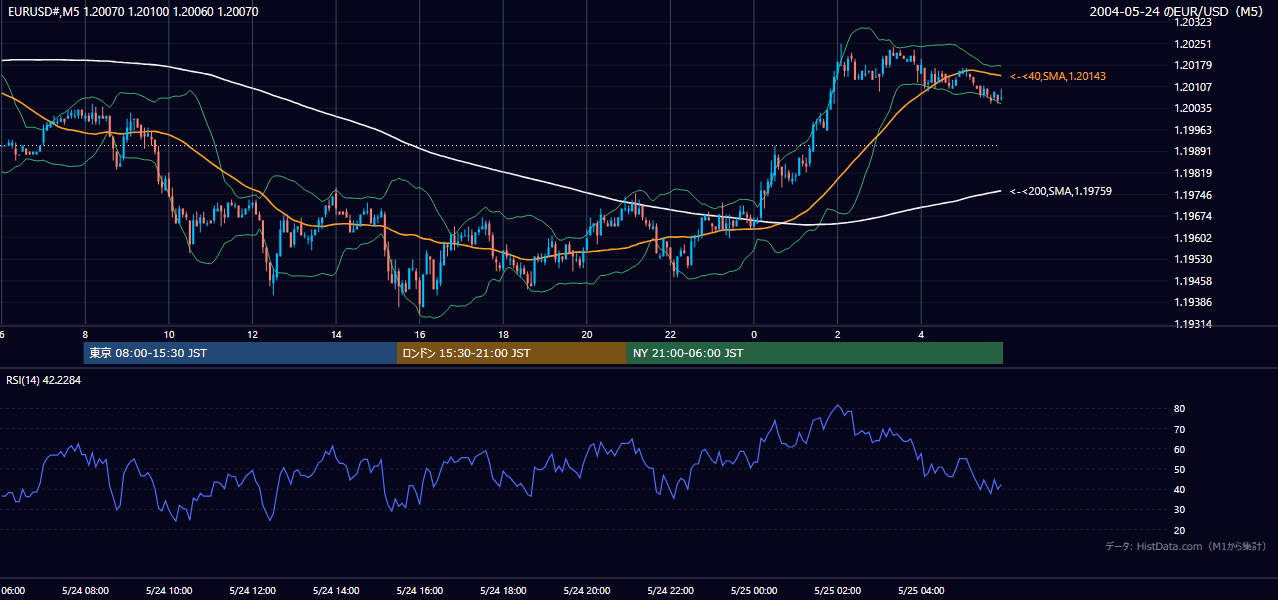Click the 5/25 04:00 time axis label
The image size is (1278, 600).
click(920, 590)
